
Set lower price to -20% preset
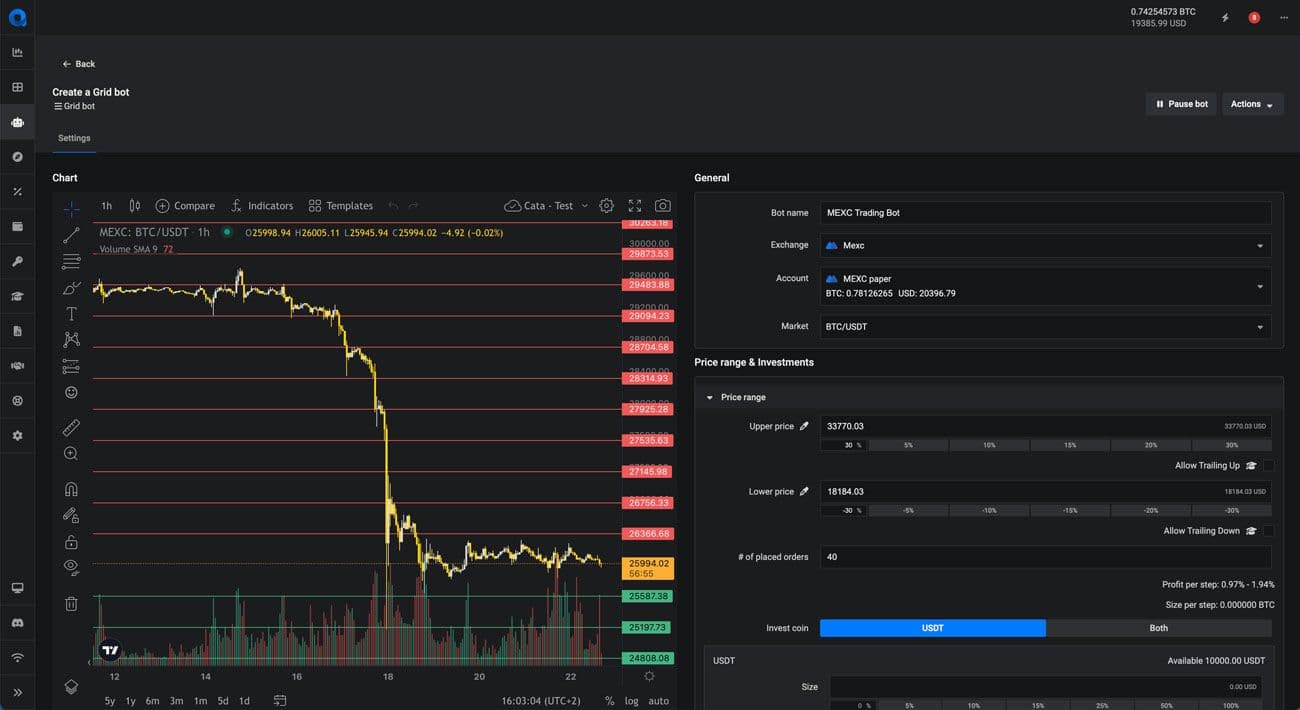(x=1151, y=510)
